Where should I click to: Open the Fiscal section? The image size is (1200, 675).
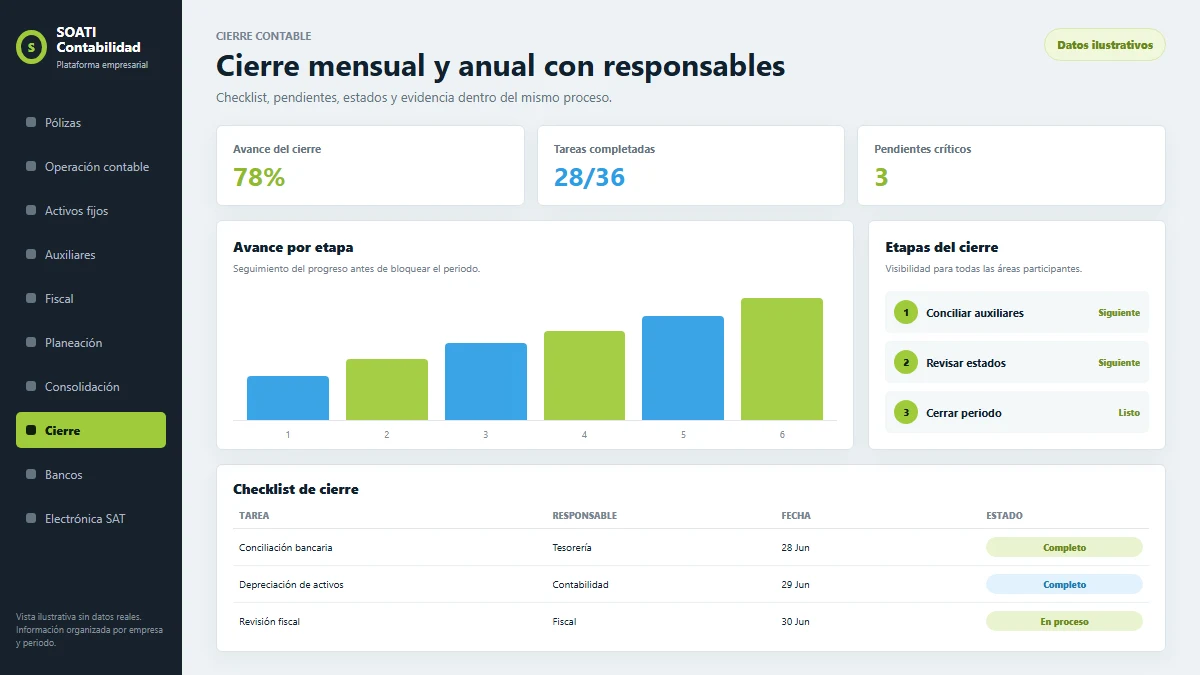point(91,299)
